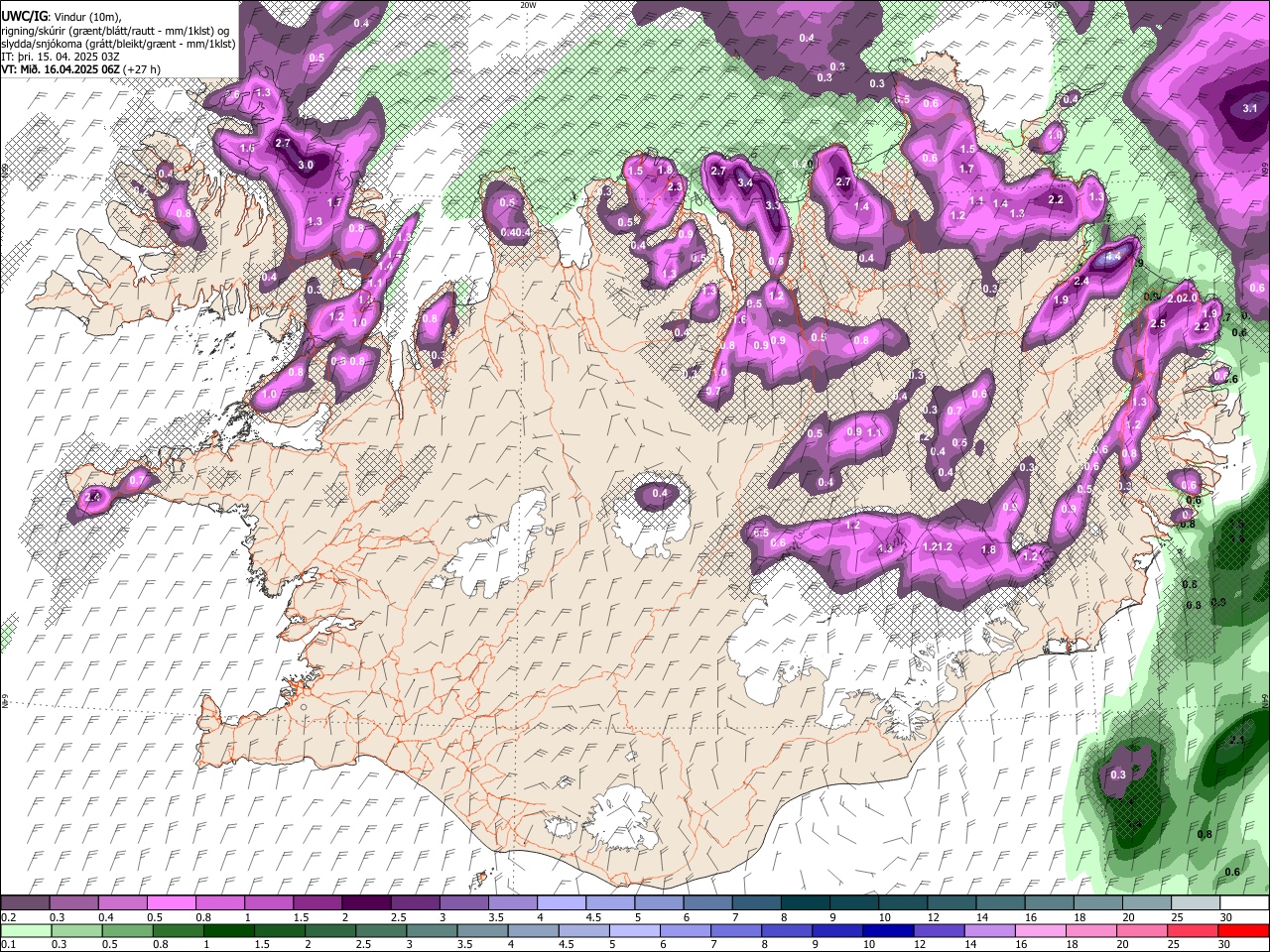Click the 7 swatch in upper legend row
The width and height of the screenshot is (1270, 952).
click(756, 903)
